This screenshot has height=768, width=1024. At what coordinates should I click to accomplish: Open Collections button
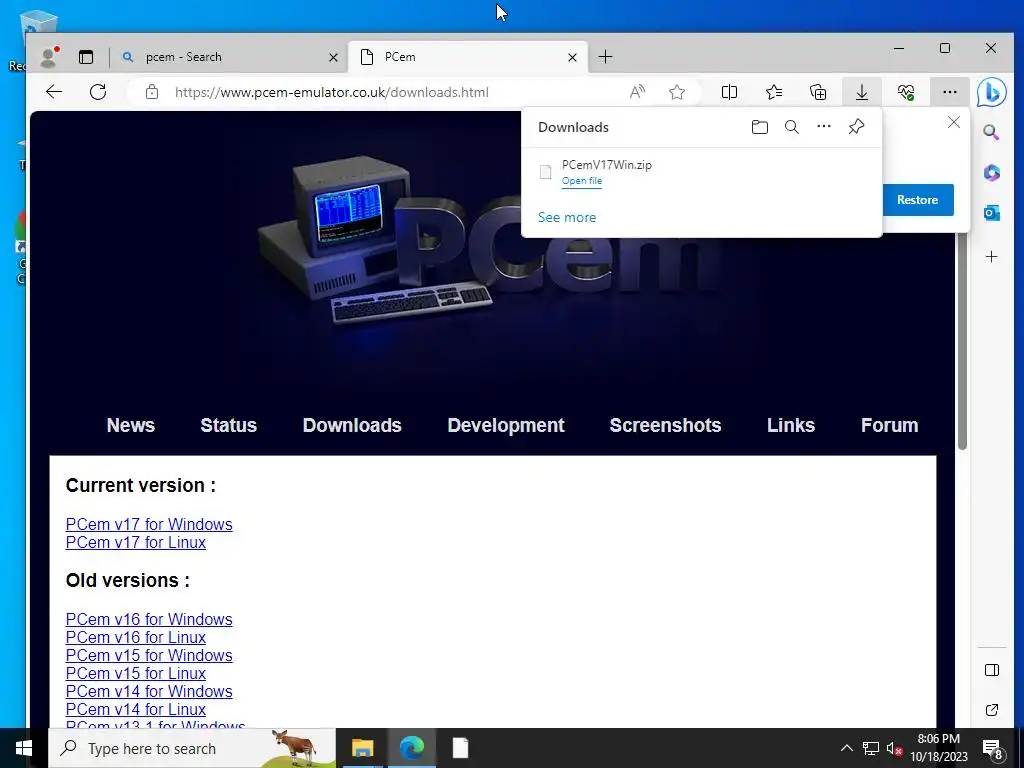818,92
